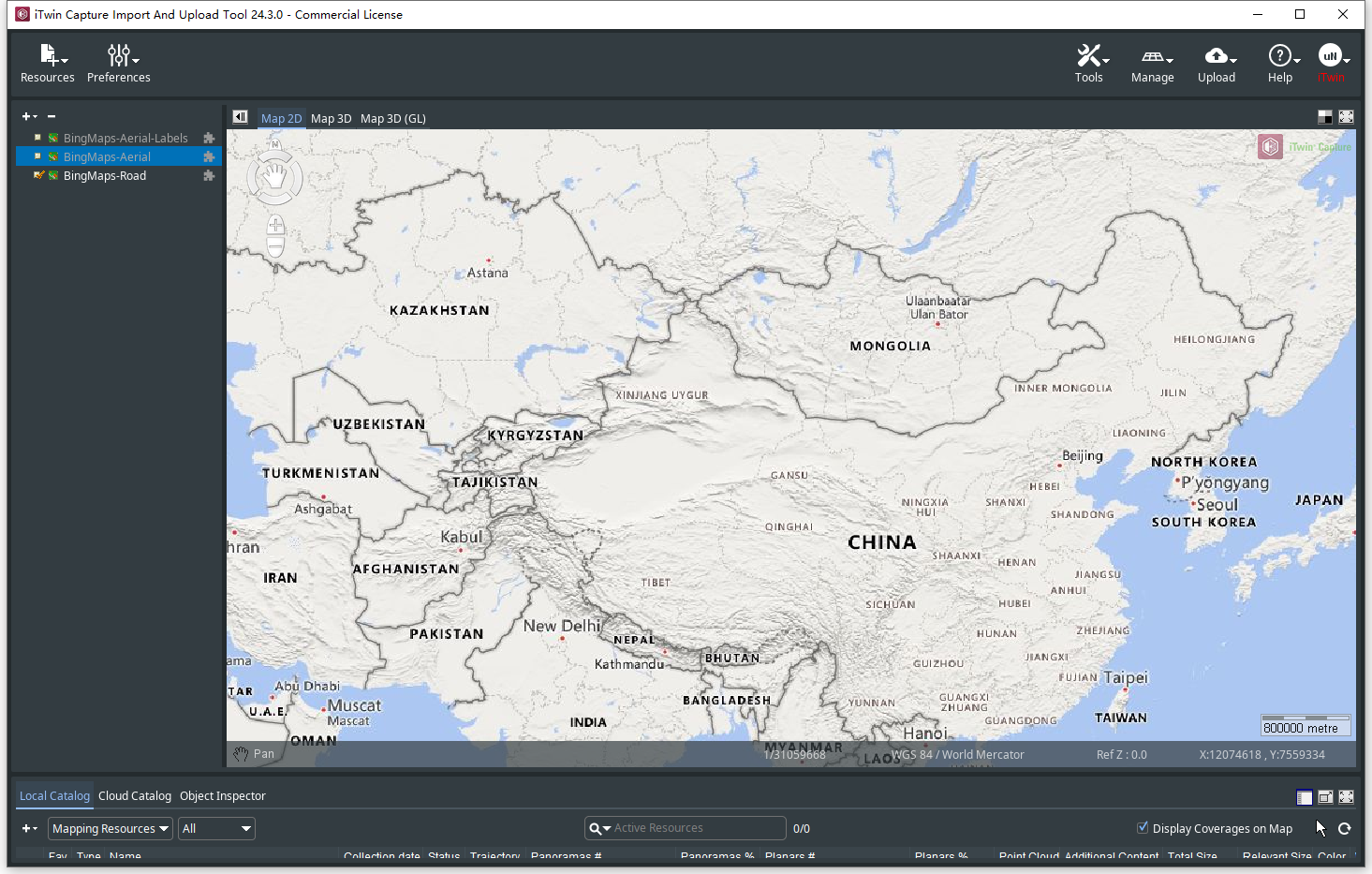Toggle BingMaps-Aerial layer checkbox

click(37, 156)
